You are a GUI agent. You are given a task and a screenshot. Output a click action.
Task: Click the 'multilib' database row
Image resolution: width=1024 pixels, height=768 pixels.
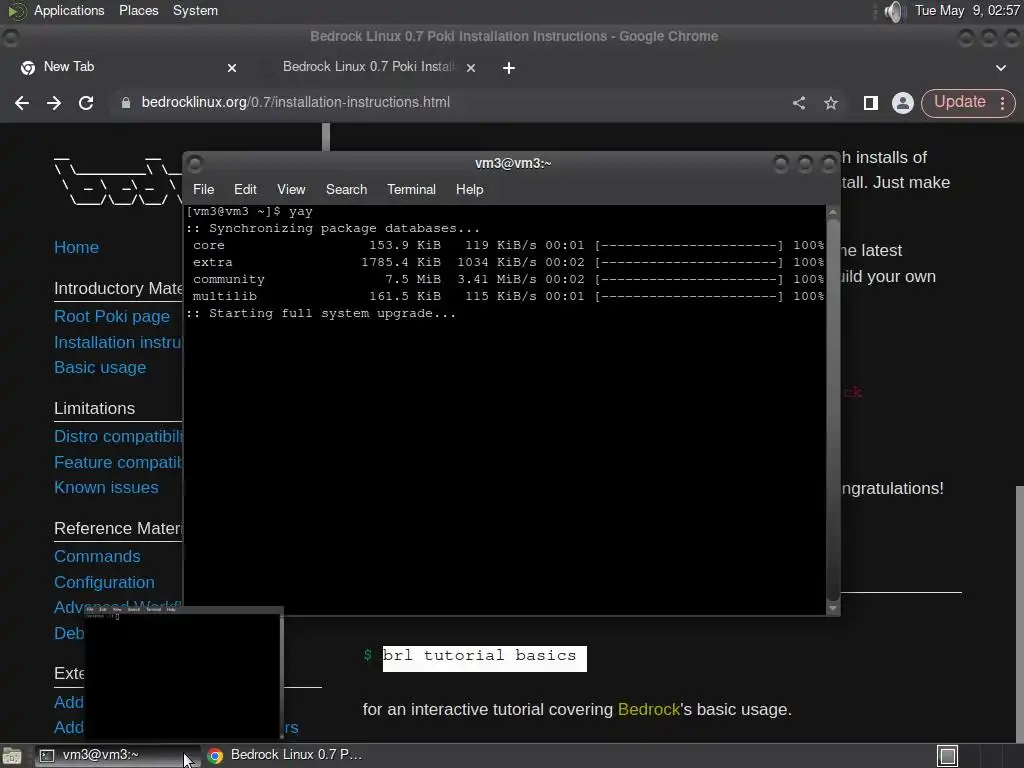(x=507, y=296)
